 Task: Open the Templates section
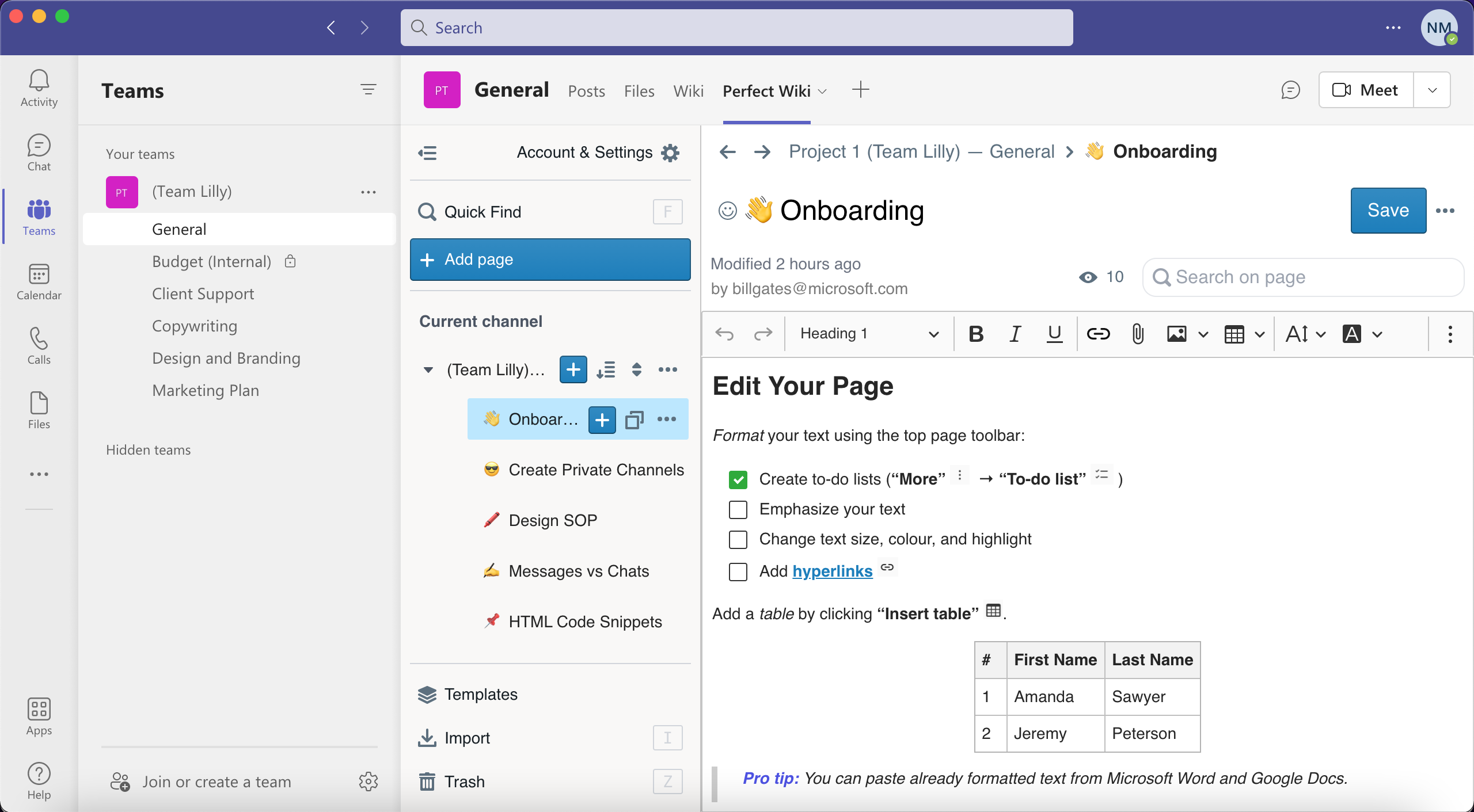coord(468,695)
